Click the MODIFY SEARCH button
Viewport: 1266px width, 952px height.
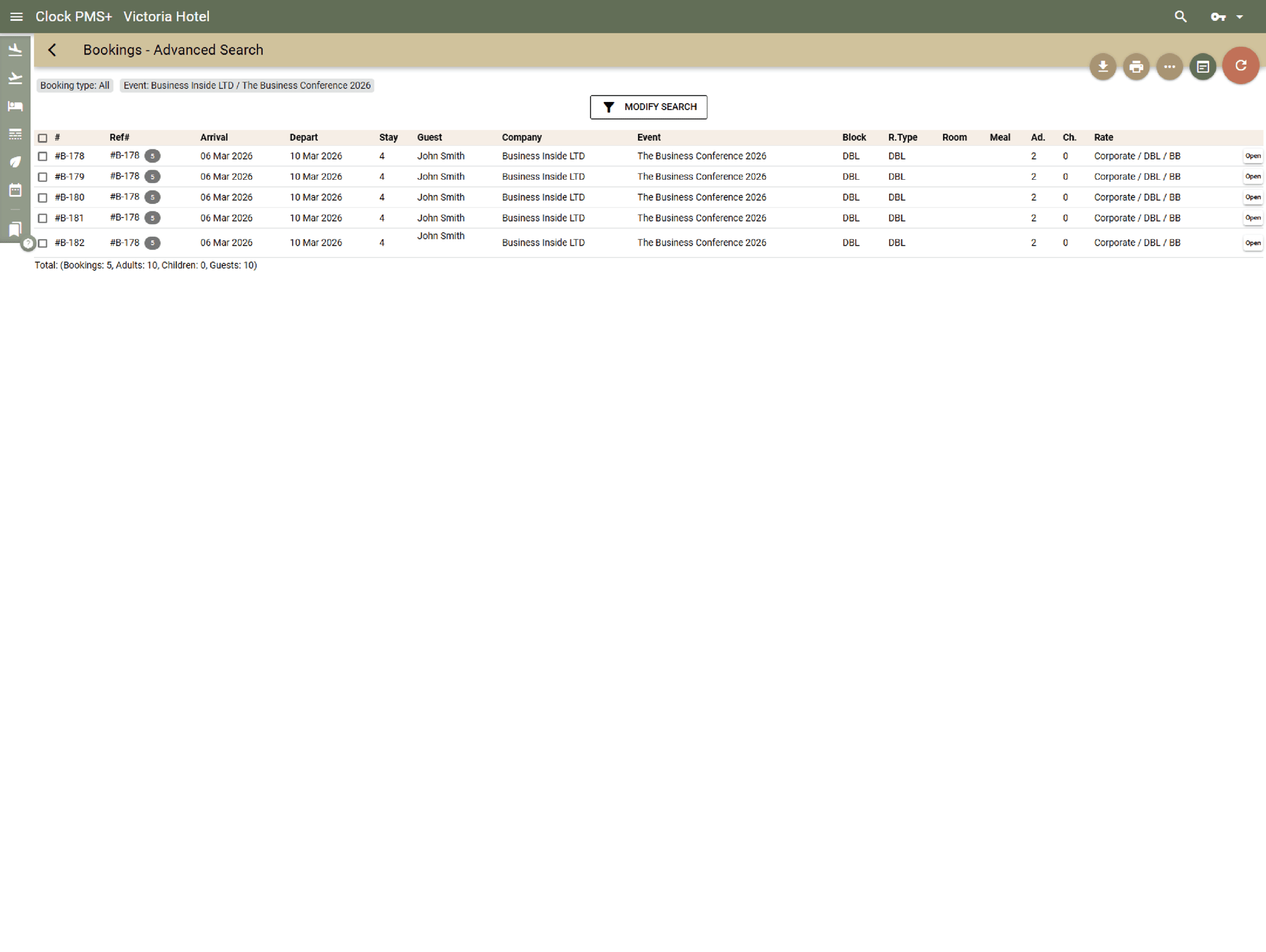click(x=648, y=107)
